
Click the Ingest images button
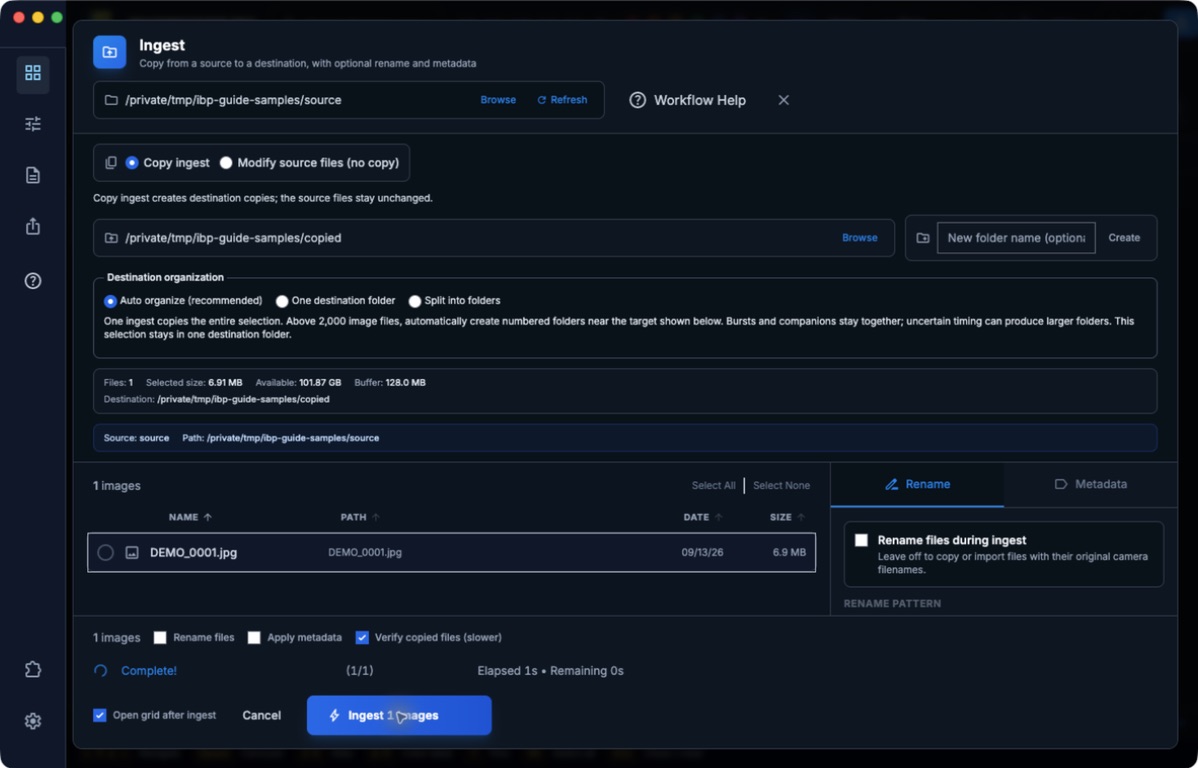[x=399, y=715]
